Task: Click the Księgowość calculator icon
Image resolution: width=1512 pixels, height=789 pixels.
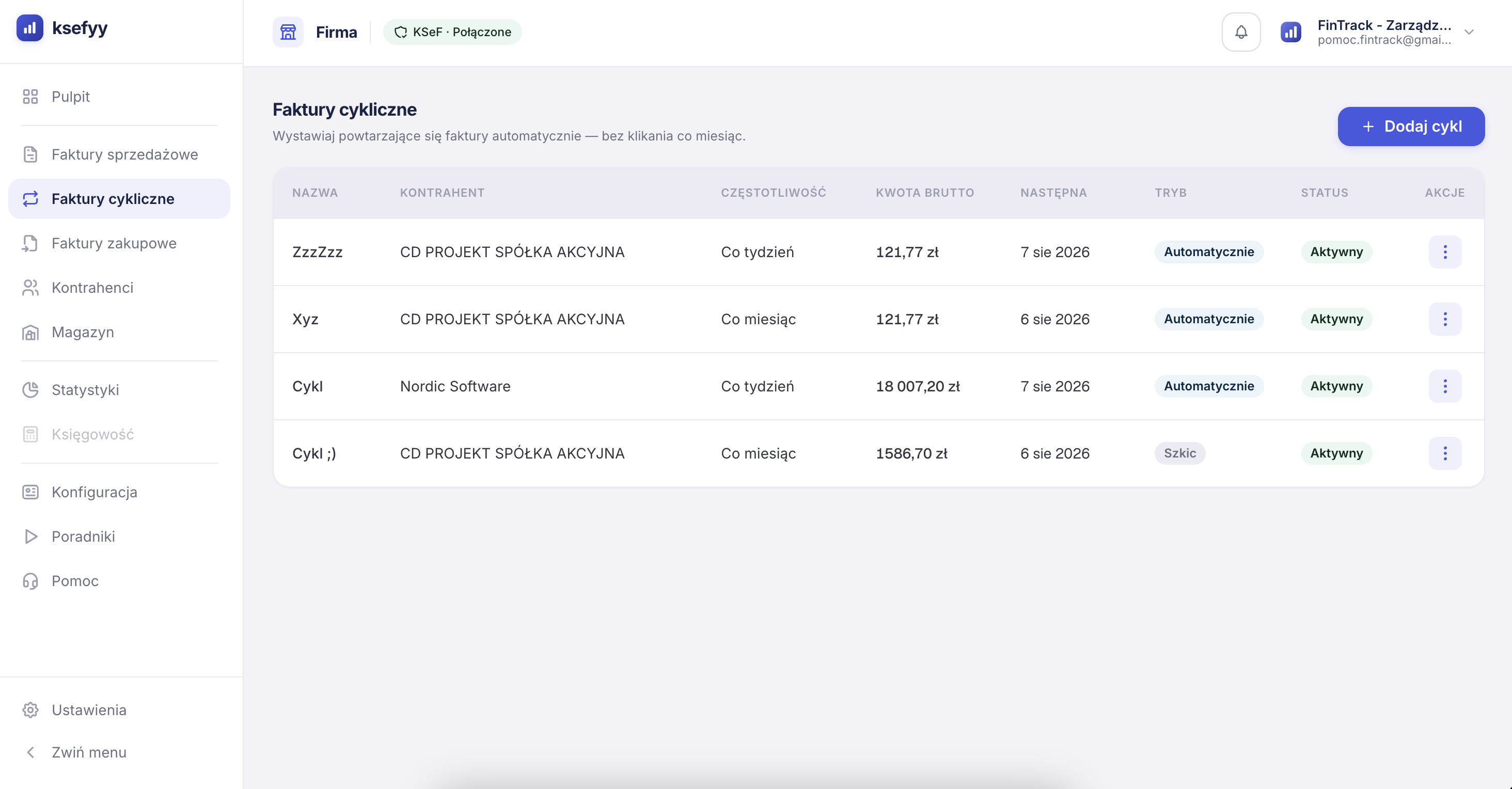Action: [30, 434]
